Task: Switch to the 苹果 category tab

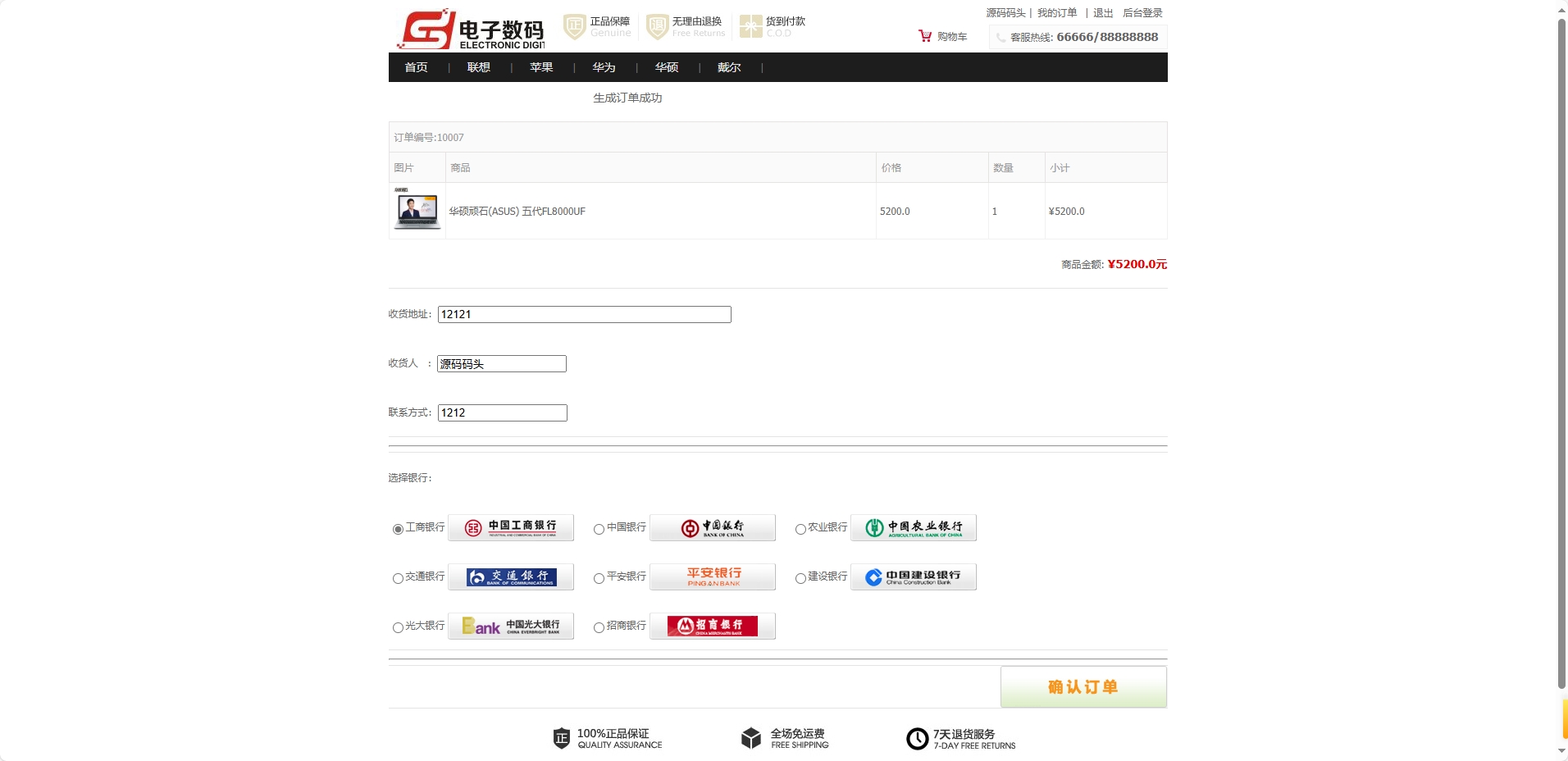Action: pyautogui.click(x=540, y=67)
